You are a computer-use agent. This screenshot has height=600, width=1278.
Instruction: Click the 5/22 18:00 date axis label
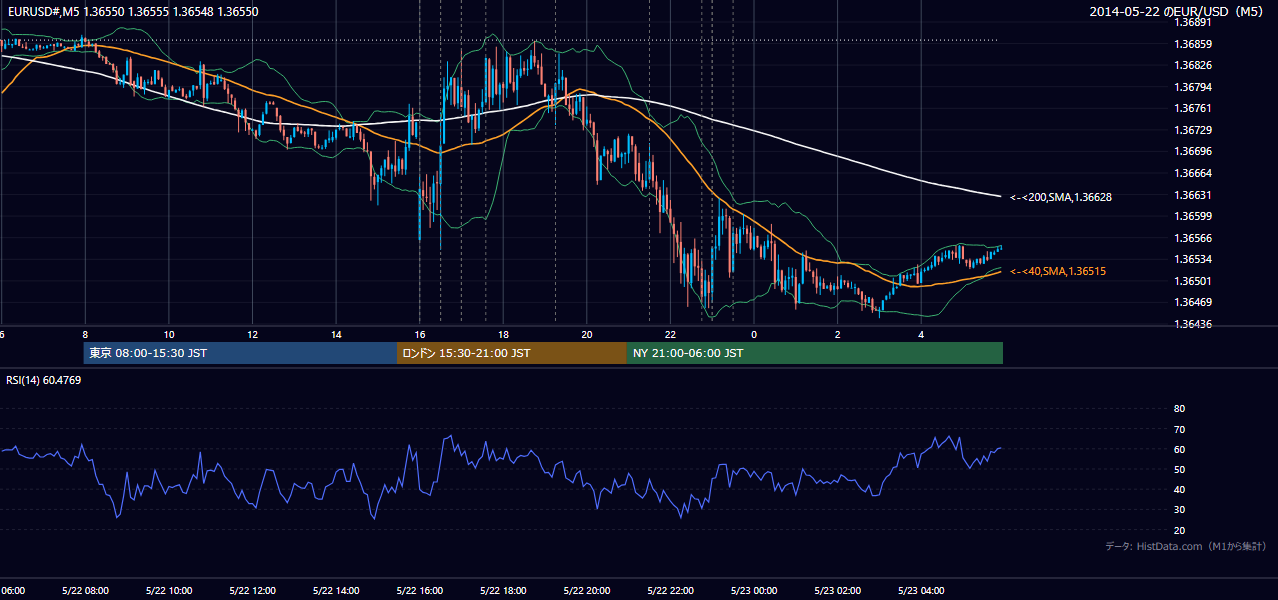coord(503,590)
